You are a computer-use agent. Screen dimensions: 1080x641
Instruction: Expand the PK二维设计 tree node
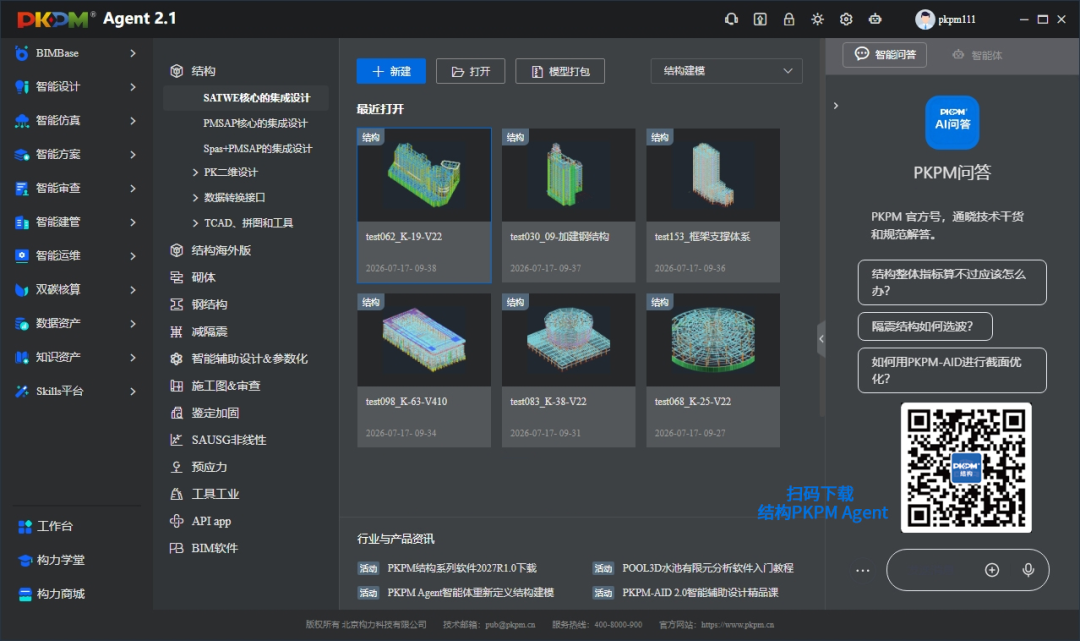(x=195, y=173)
